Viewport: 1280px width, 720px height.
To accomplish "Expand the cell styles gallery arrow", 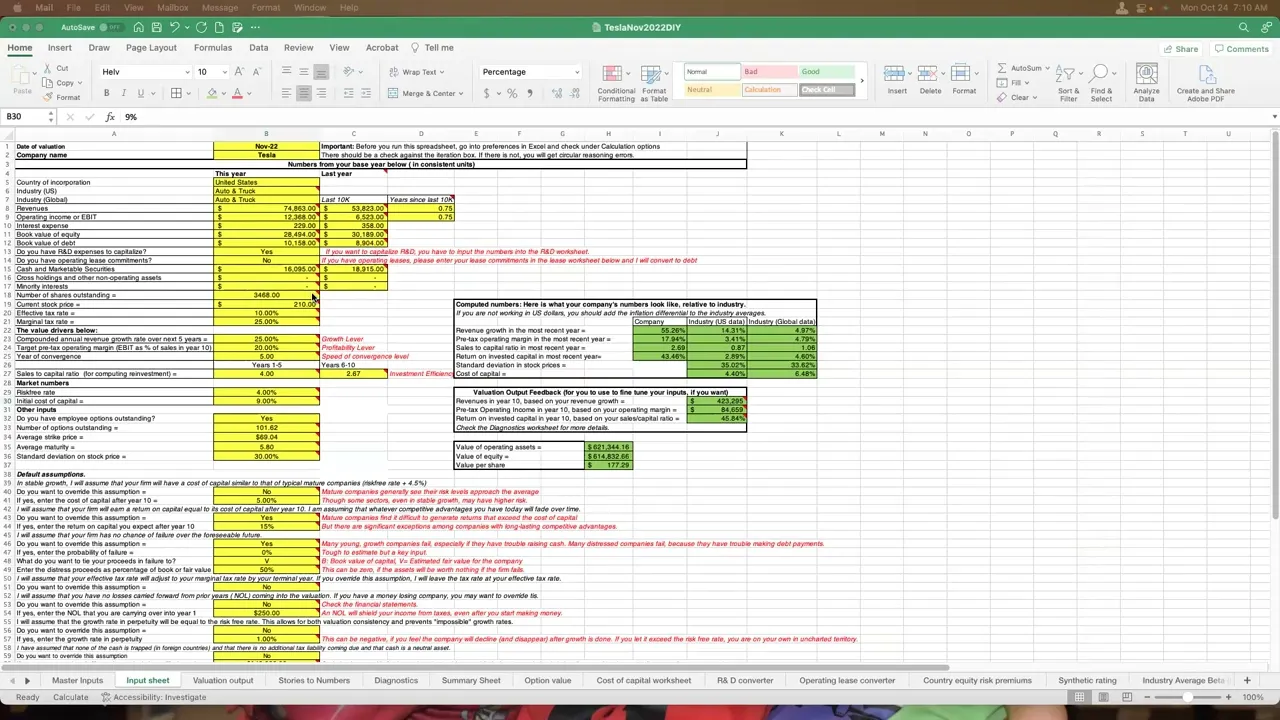I will click(862, 81).
